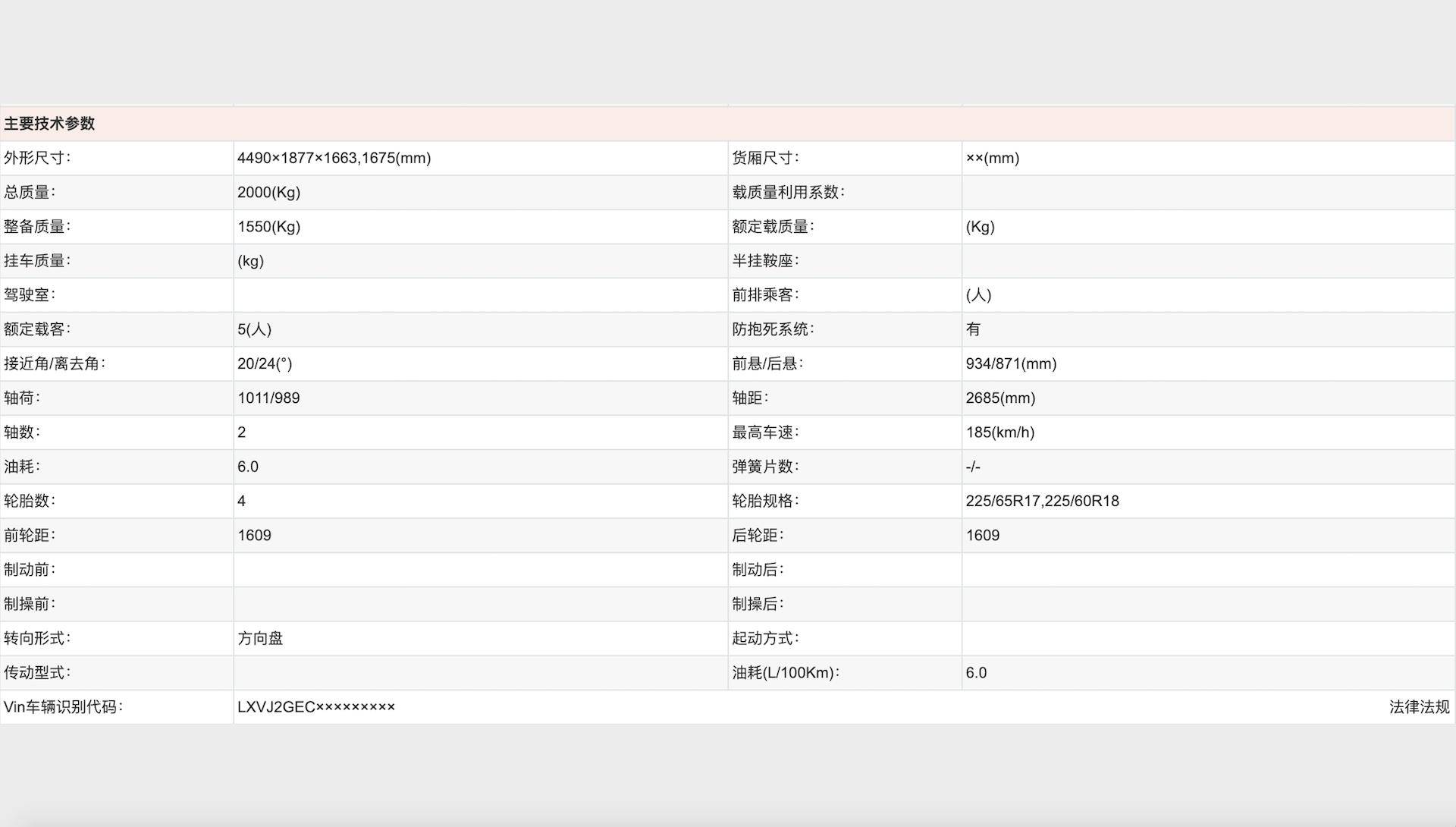Click the 有 ABS value
Viewport: 1456px width, 827px height.
click(x=973, y=329)
